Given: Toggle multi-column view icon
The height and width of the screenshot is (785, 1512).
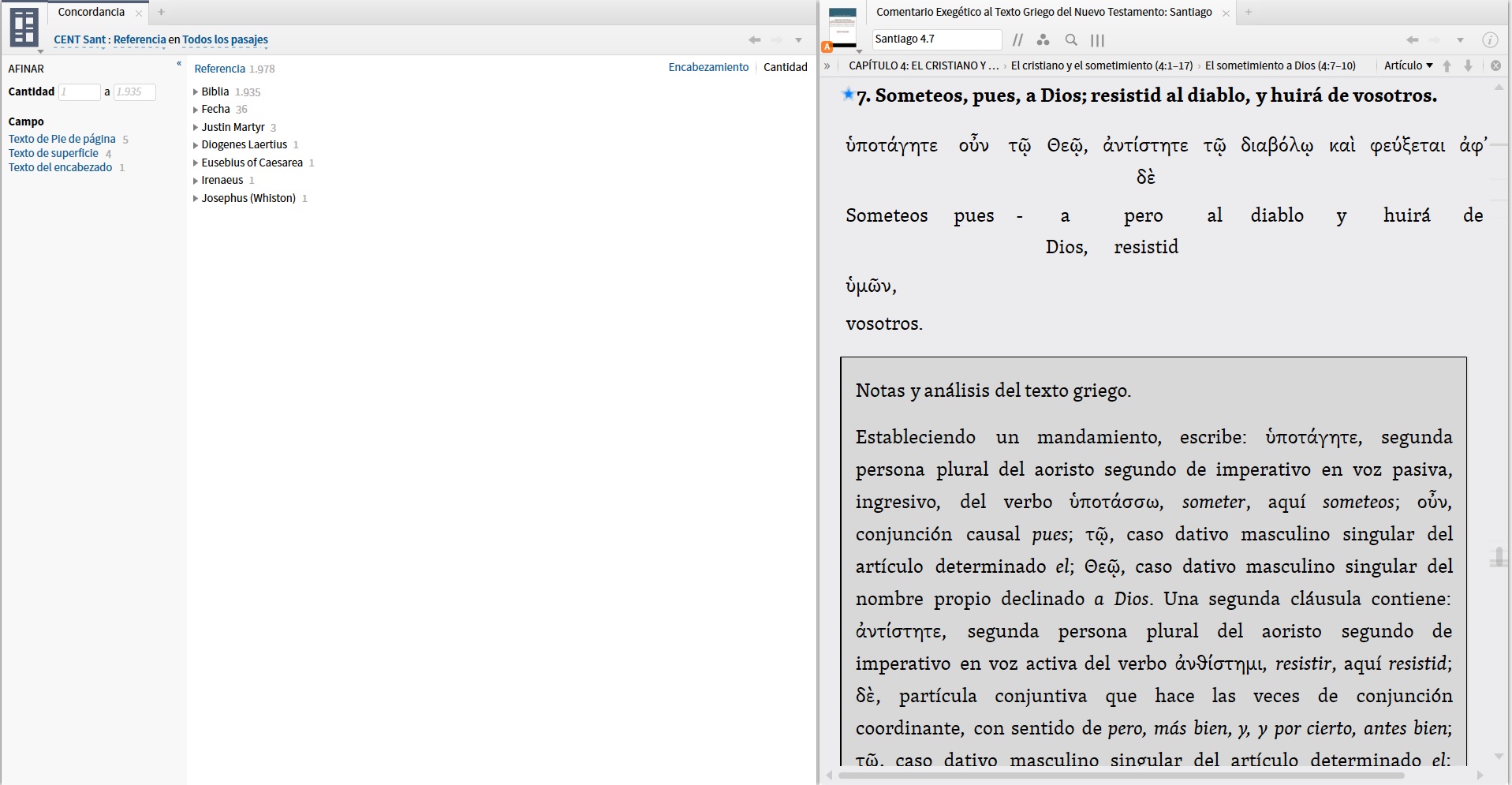Looking at the screenshot, I should click(x=1097, y=39).
